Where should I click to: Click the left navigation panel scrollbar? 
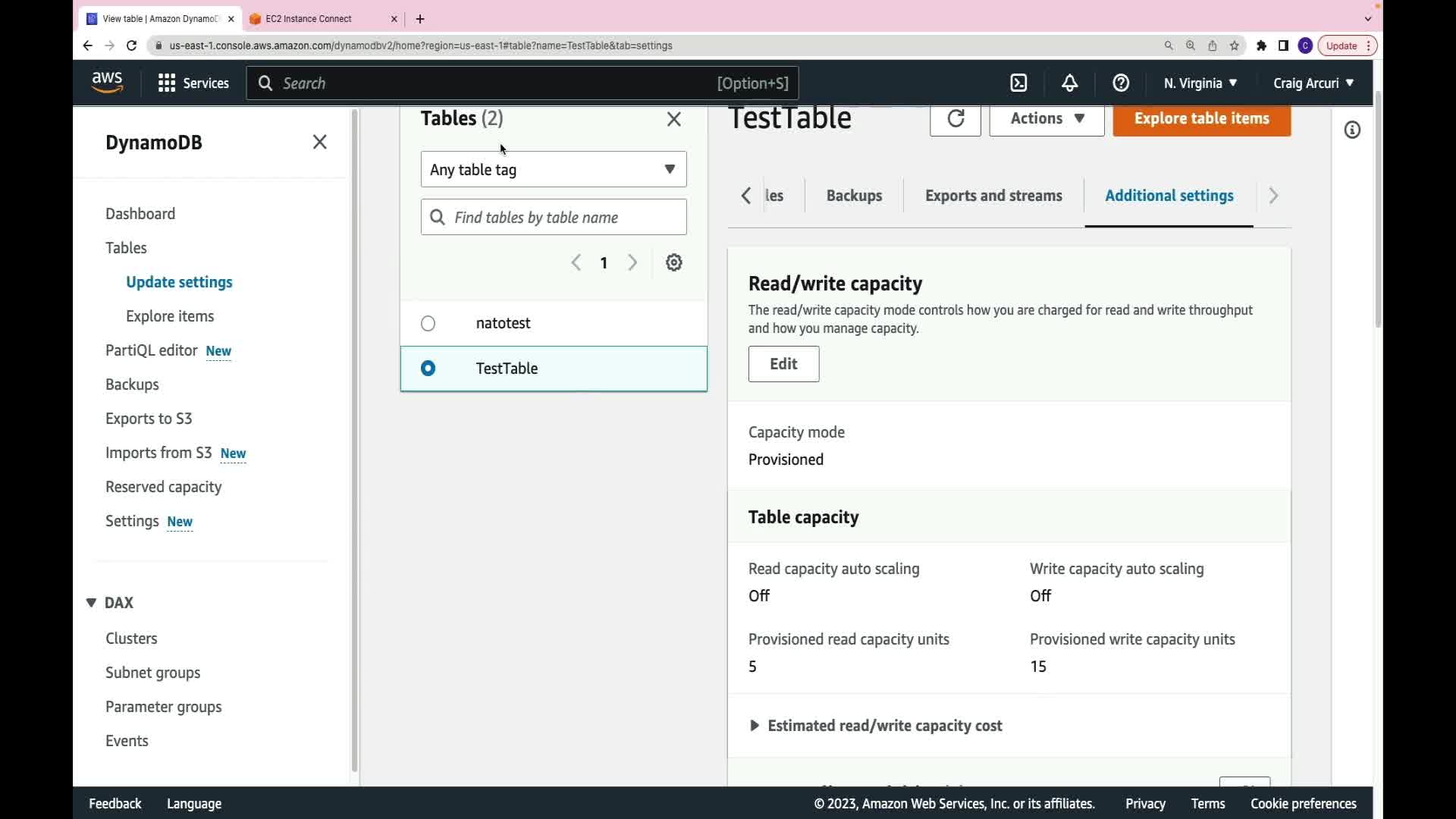point(354,440)
